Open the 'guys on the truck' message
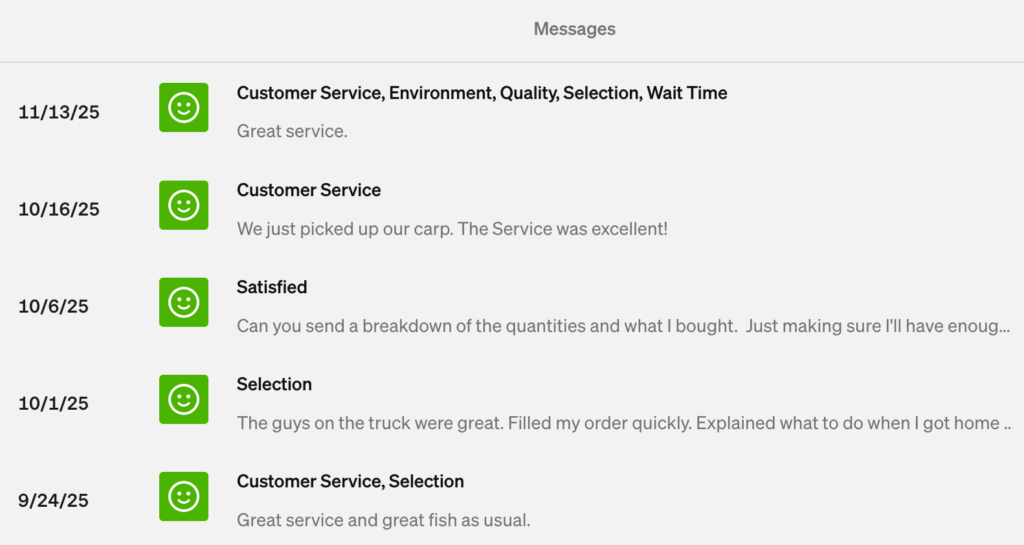The height and width of the screenshot is (545, 1024). pos(622,423)
